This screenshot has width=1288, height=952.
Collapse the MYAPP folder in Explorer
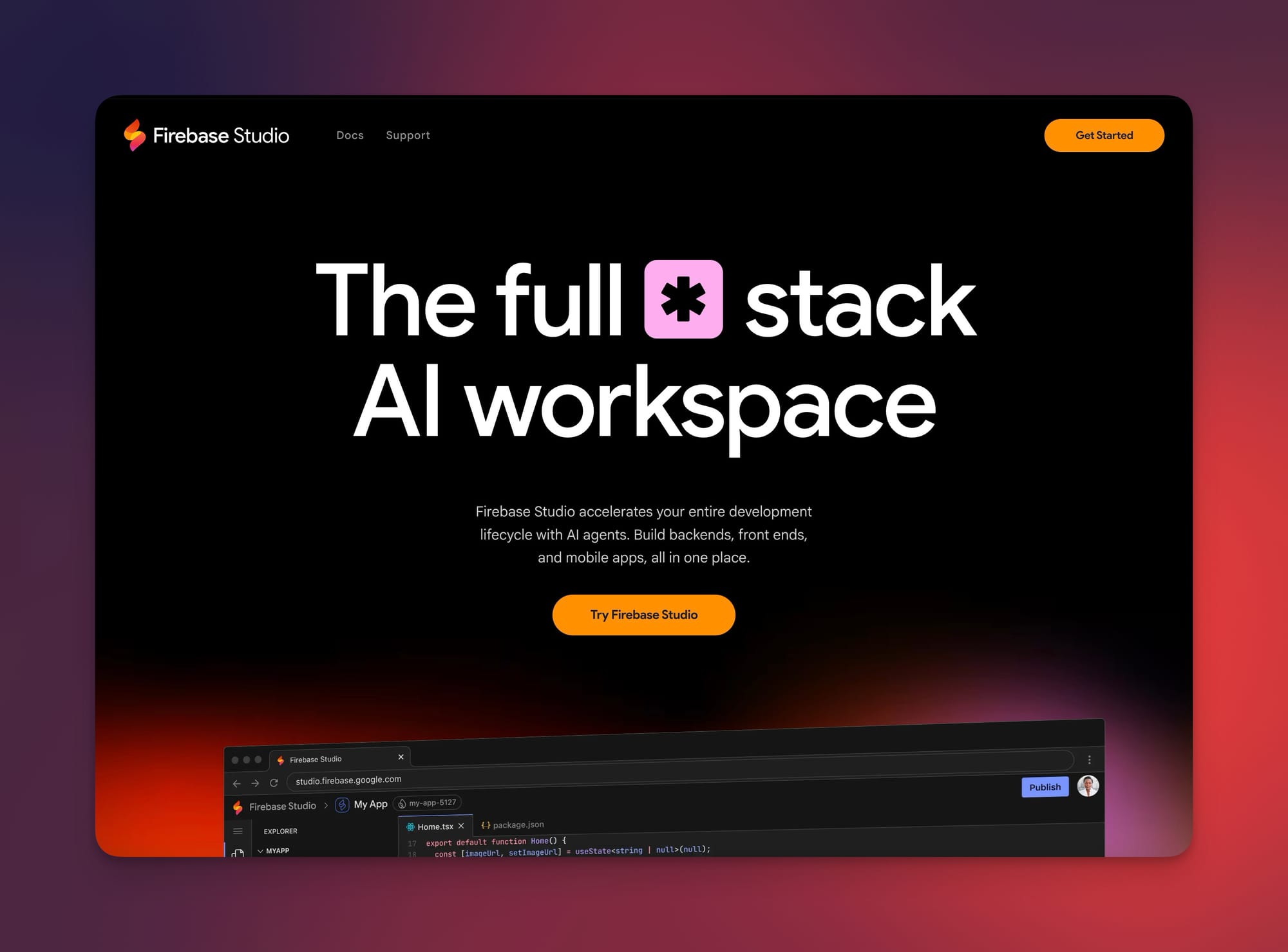click(260, 850)
